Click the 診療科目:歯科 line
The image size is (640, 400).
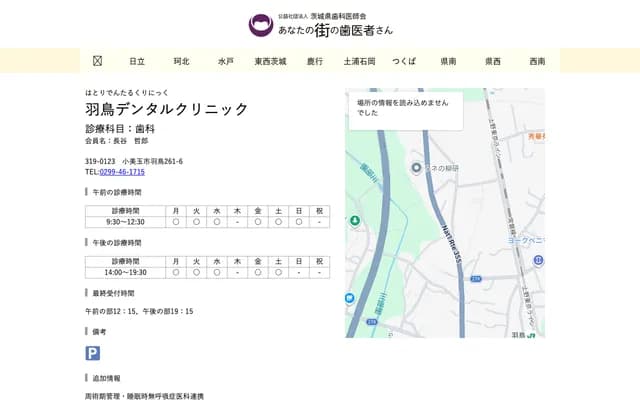click(x=120, y=129)
